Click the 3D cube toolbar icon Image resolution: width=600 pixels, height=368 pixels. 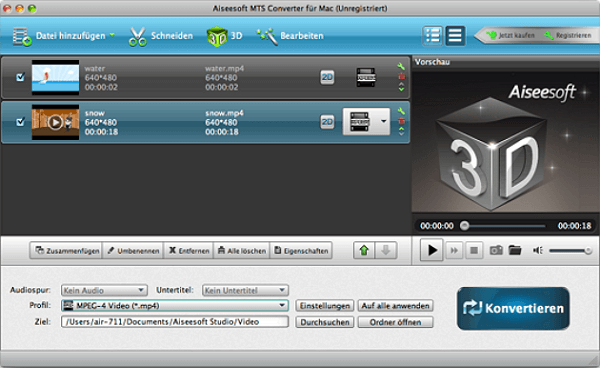pos(217,36)
